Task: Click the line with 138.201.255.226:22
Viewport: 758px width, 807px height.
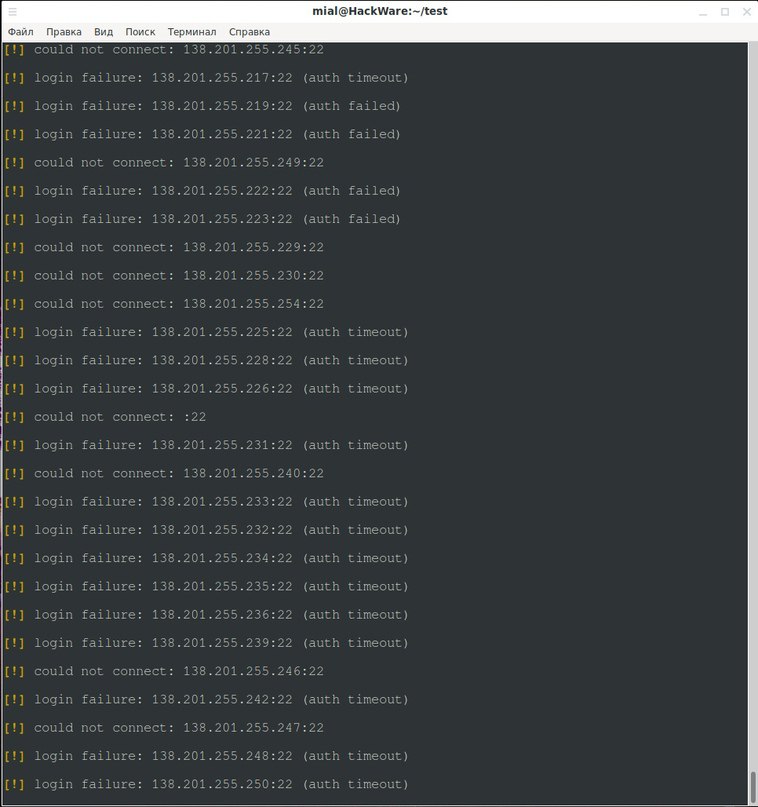Action: (206, 389)
